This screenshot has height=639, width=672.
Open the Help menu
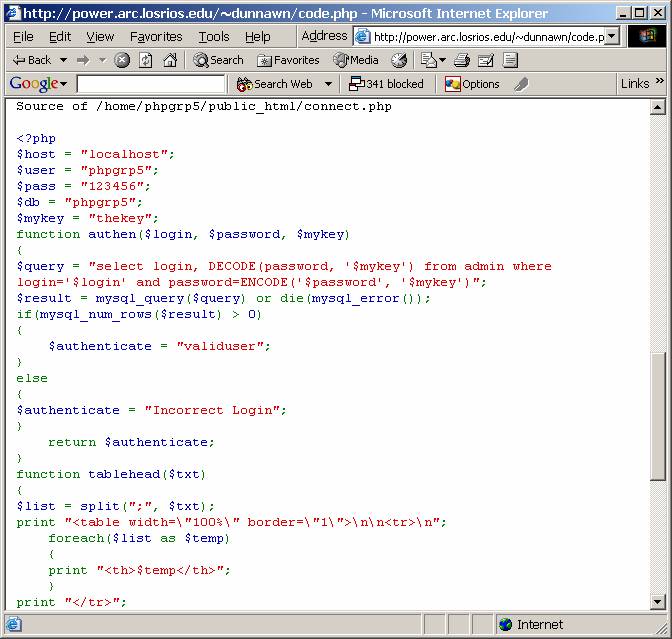tap(258, 37)
